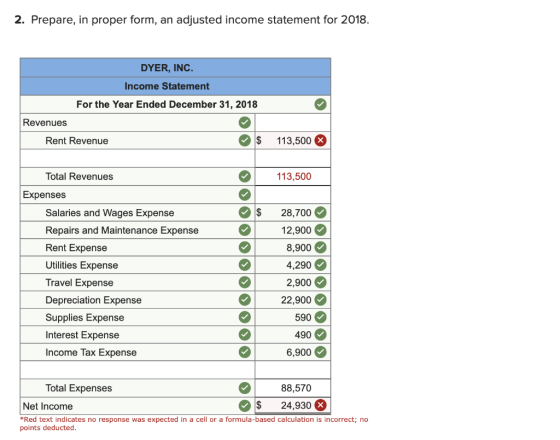Click label checkmark for Depreciation Expense
560x440 pixels.
pyautogui.click(x=245, y=300)
